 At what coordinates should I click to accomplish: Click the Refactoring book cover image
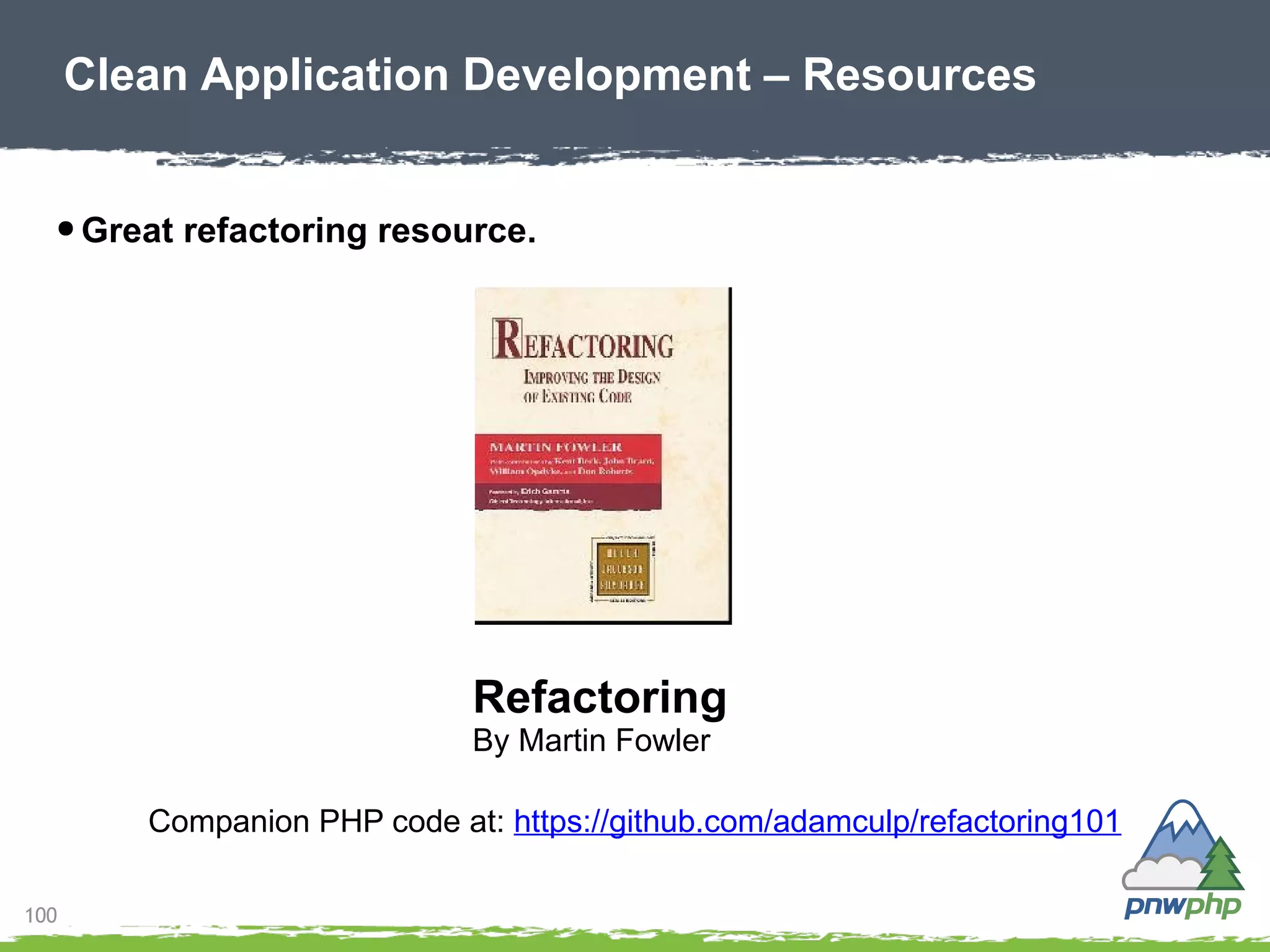(603, 456)
